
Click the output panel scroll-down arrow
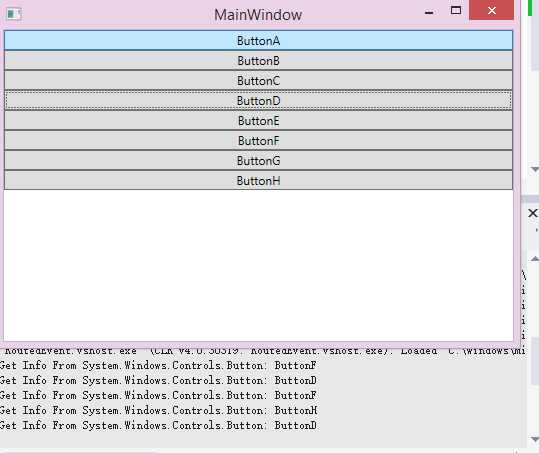pos(535,439)
